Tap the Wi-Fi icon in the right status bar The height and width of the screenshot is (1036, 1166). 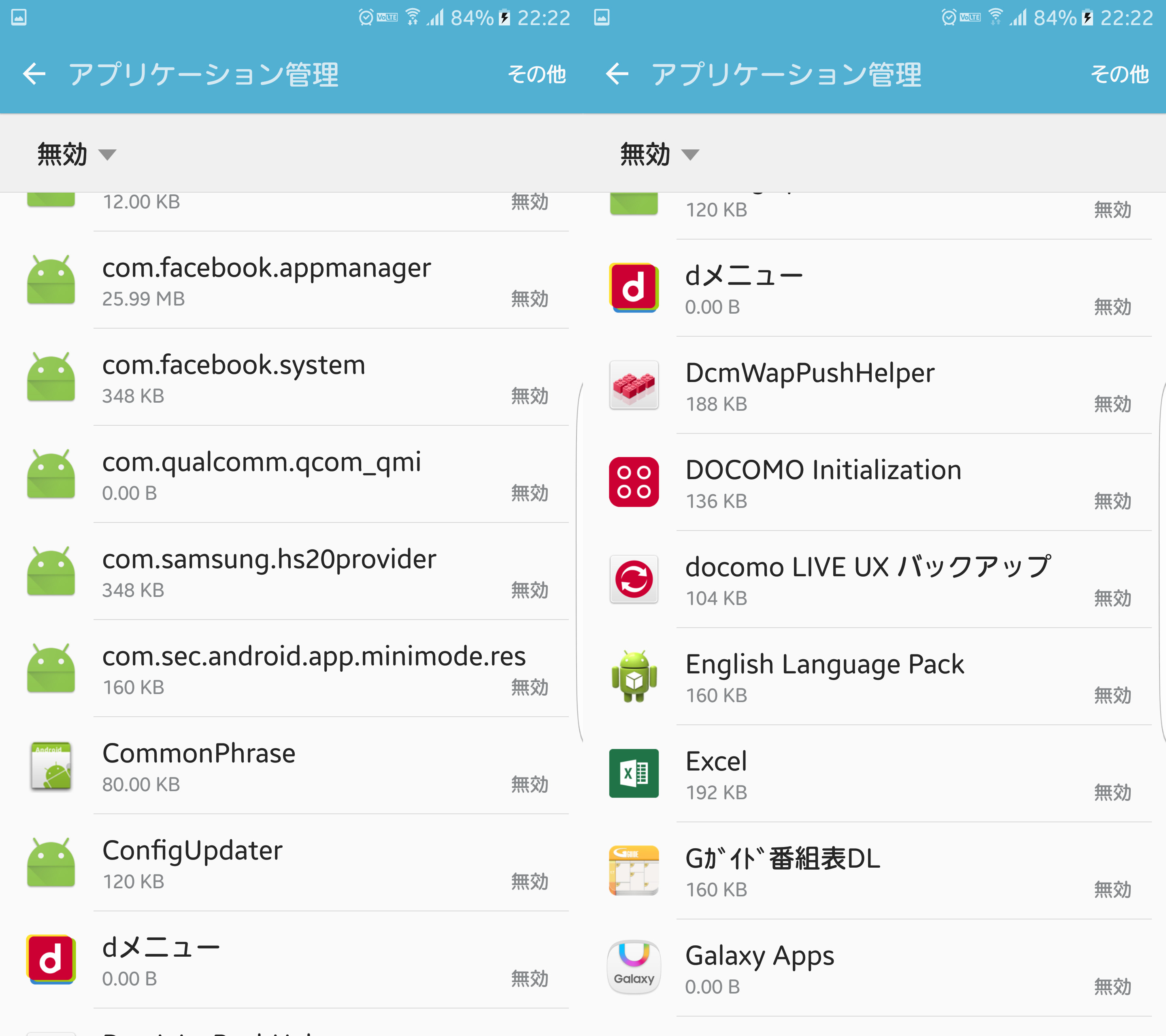tap(996, 17)
